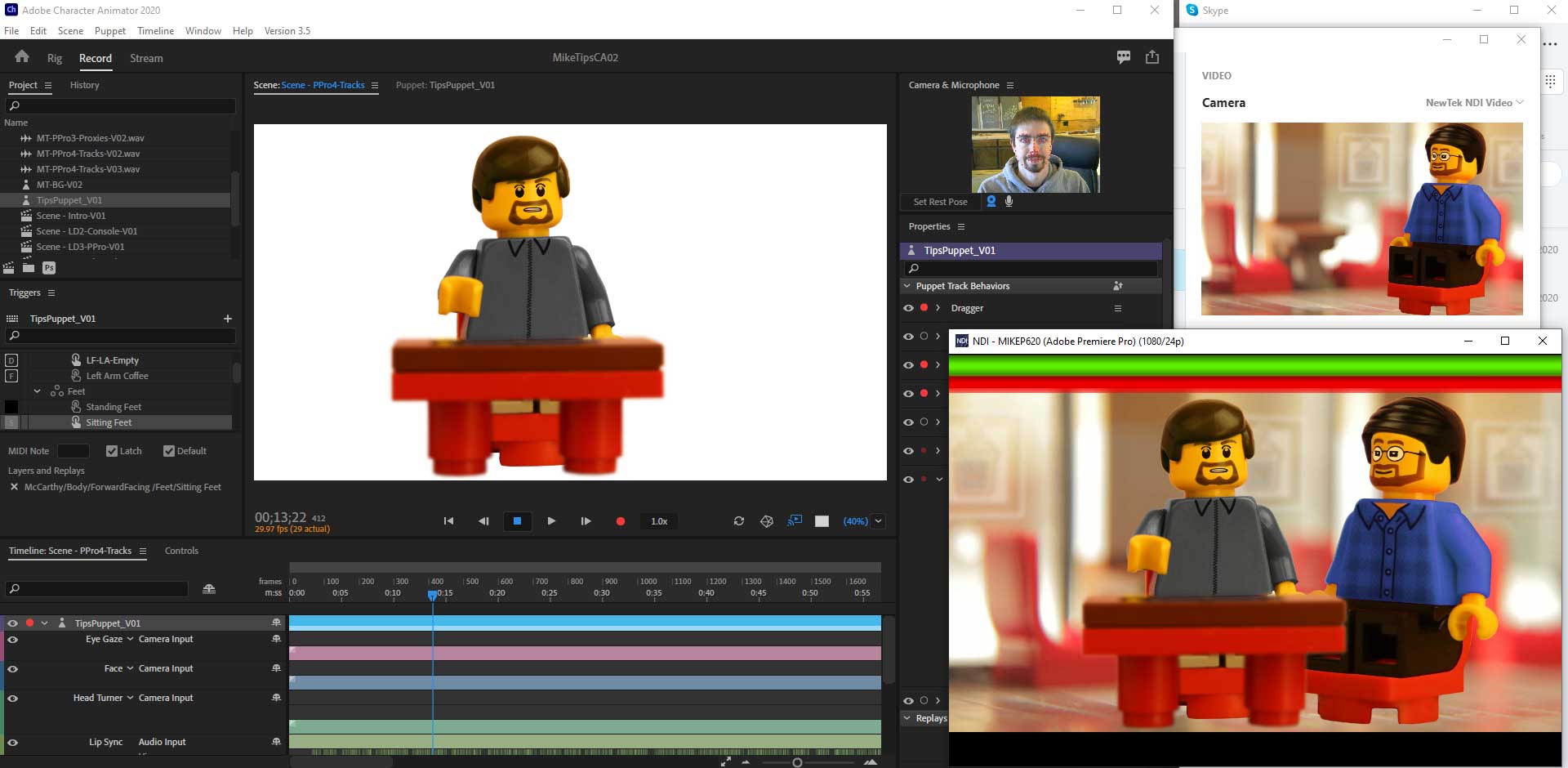Collapse Puppet Track Behaviors section
Image resolution: width=1568 pixels, height=768 pixels.
pos(906,286)
